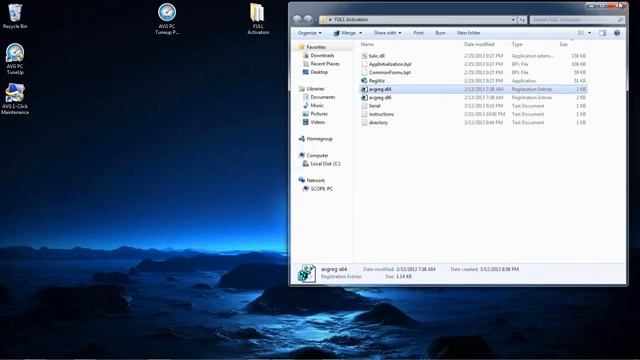This screenshot has width=640, height=360.
Task: Click Print in the Explorer toolbar
Action: pos(418,33)
